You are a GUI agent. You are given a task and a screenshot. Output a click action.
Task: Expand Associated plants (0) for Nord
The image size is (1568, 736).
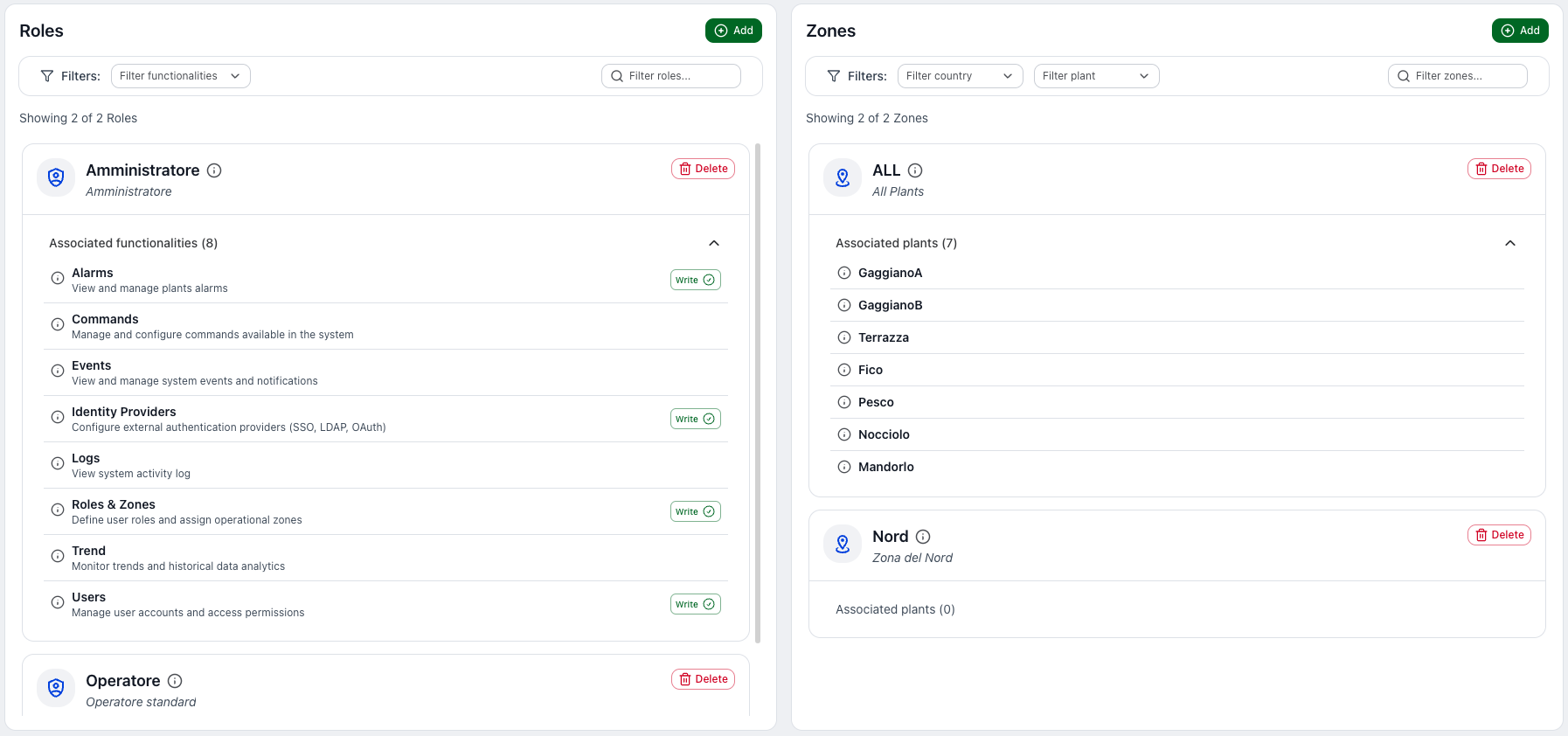point(895,609)
